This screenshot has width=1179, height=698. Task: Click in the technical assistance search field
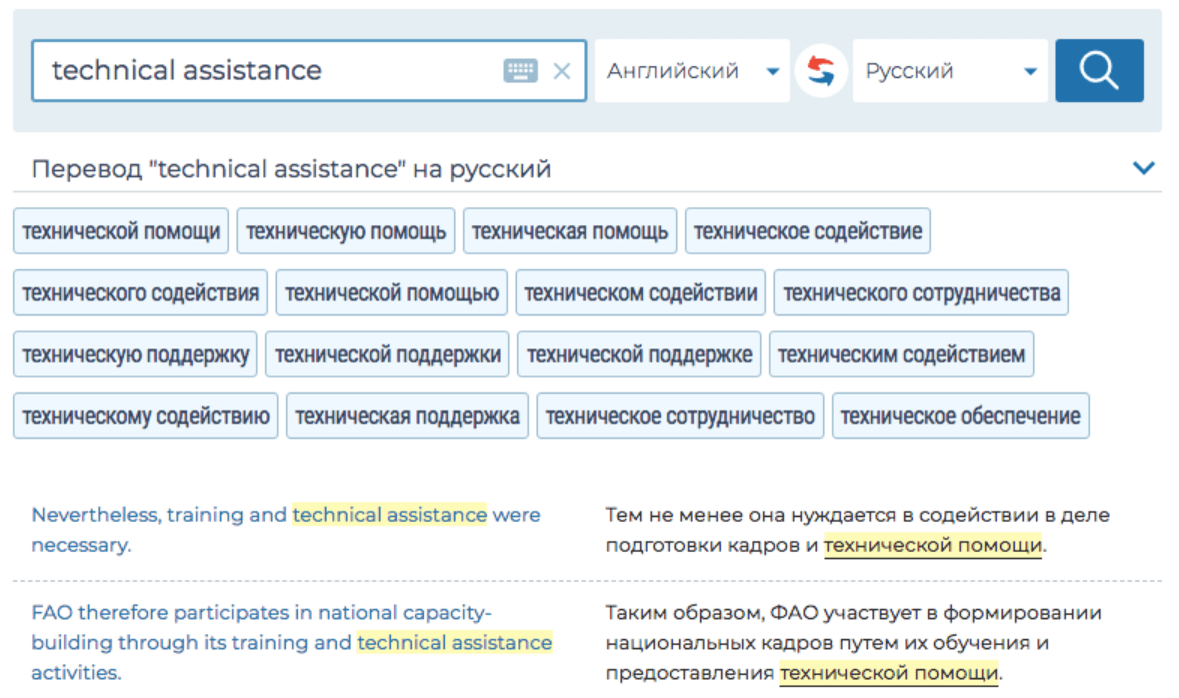(x=263, y=71)
